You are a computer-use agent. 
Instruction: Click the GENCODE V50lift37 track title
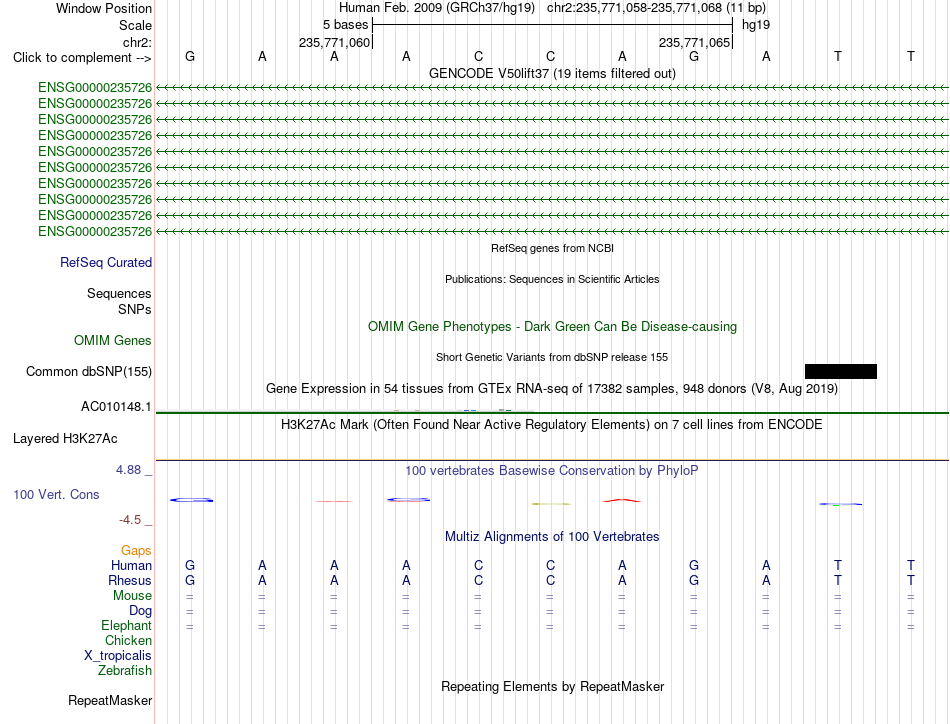[x=552, y=73]
